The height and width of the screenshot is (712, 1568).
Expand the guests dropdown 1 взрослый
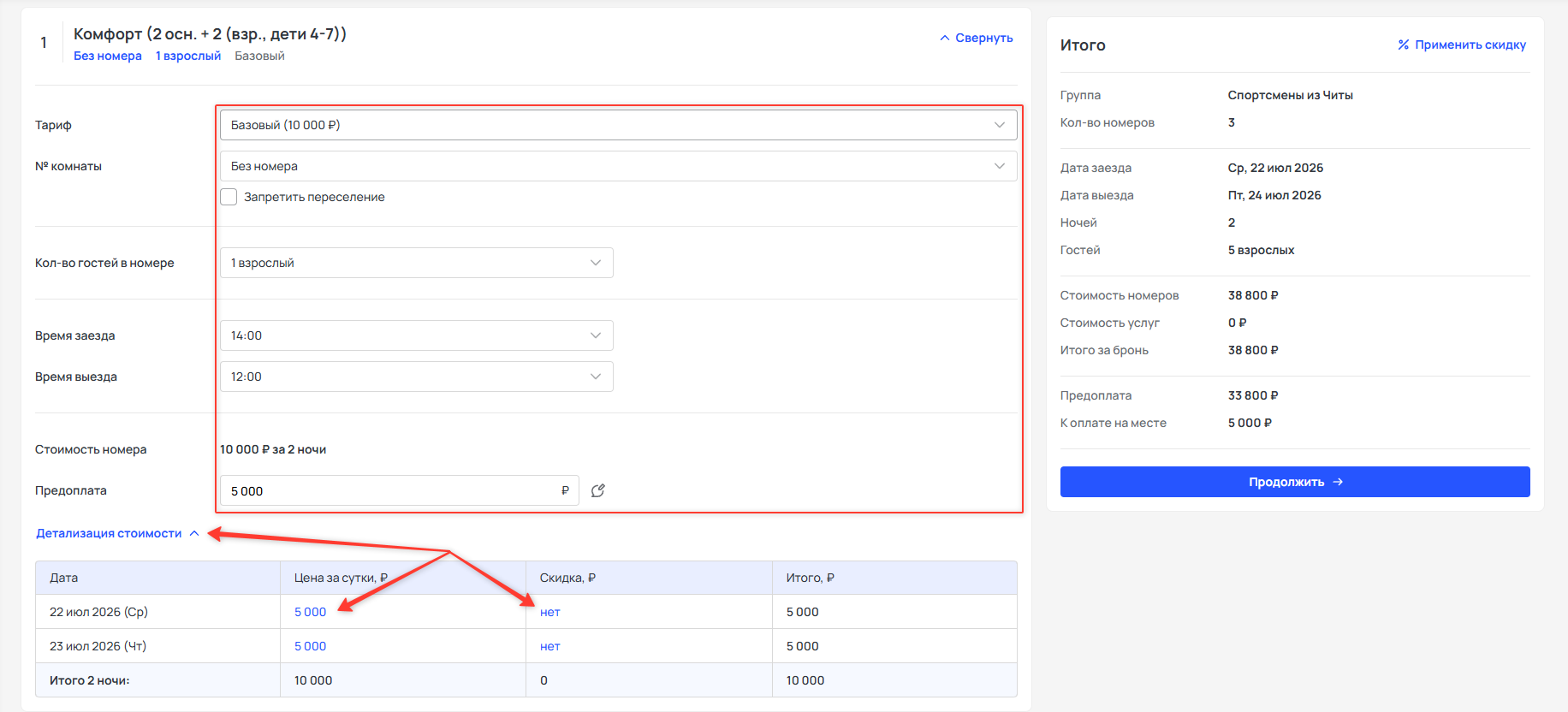coord(417,263)
